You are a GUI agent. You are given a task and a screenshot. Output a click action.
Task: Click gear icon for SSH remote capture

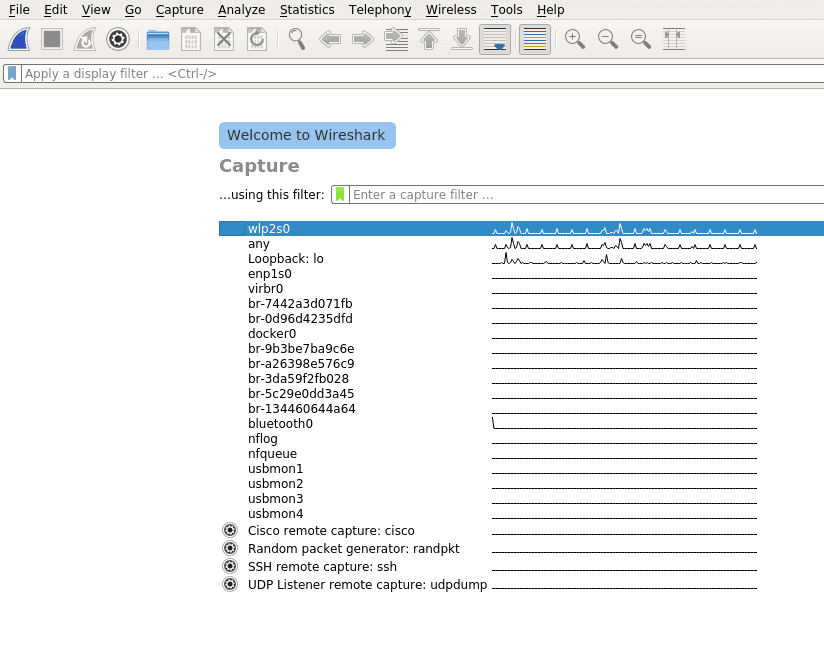coord(230,566)
